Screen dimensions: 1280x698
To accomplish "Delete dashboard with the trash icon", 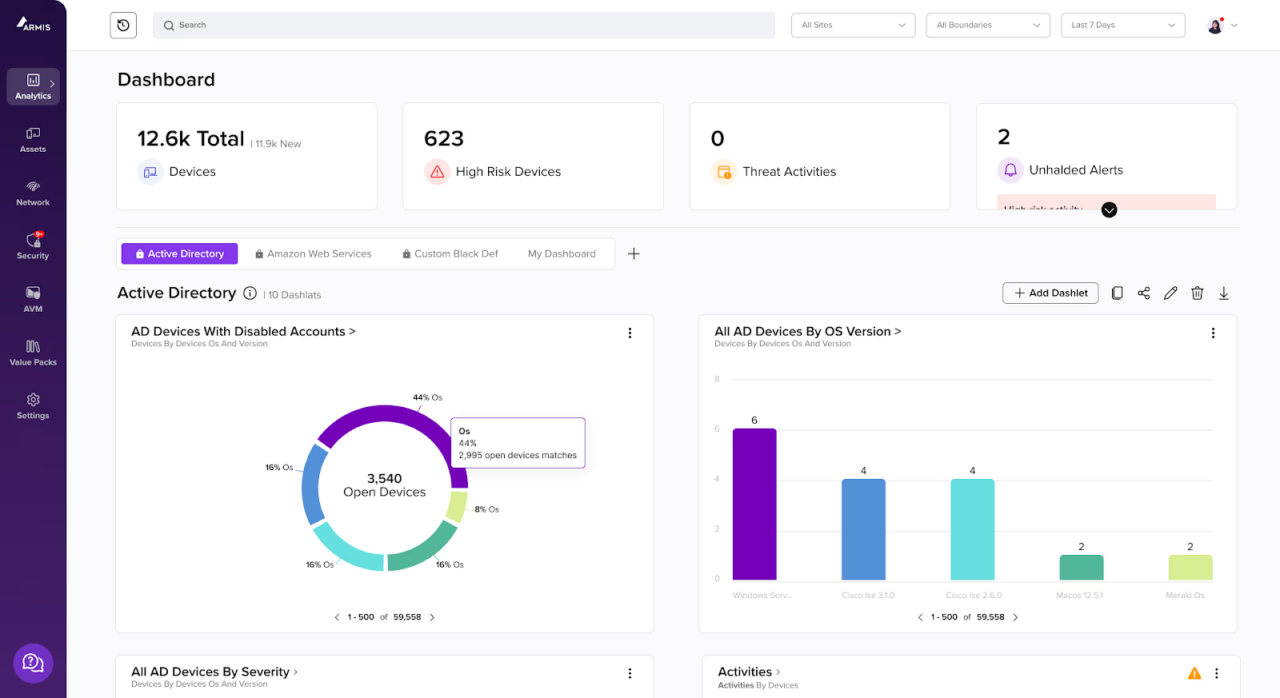I will 1197,293.
